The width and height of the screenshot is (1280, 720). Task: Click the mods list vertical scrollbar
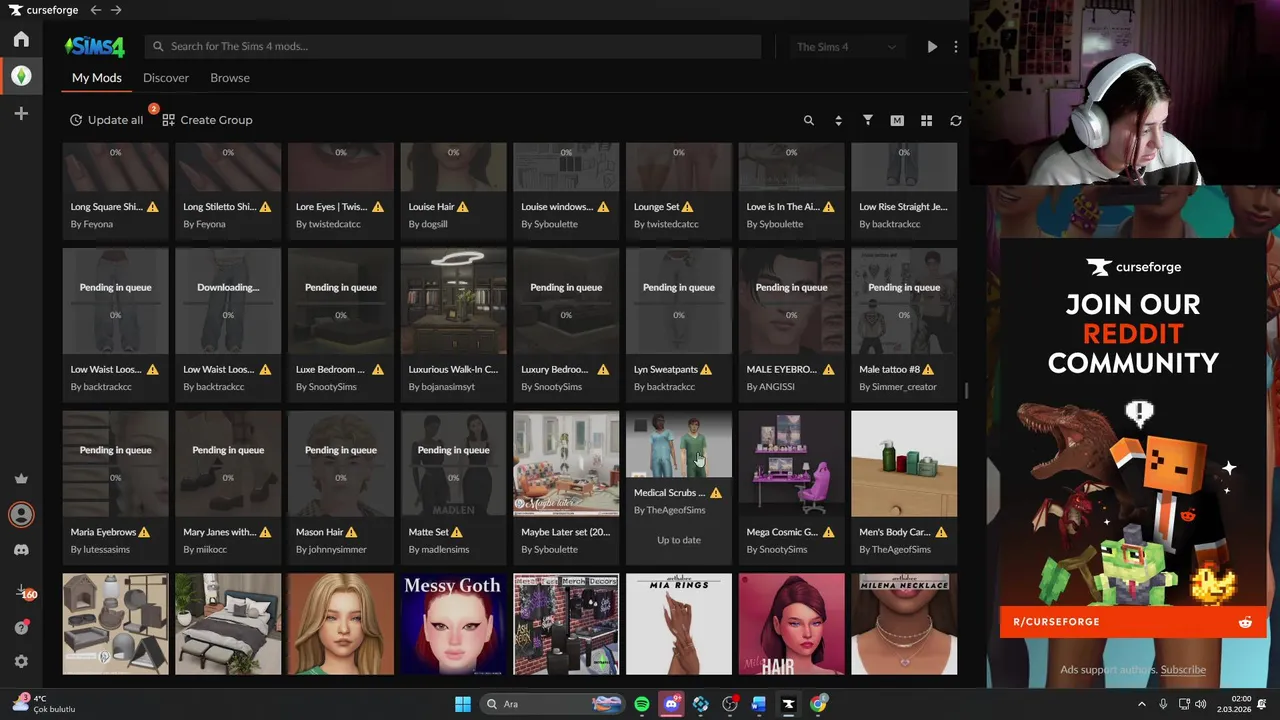click(965, 390)
